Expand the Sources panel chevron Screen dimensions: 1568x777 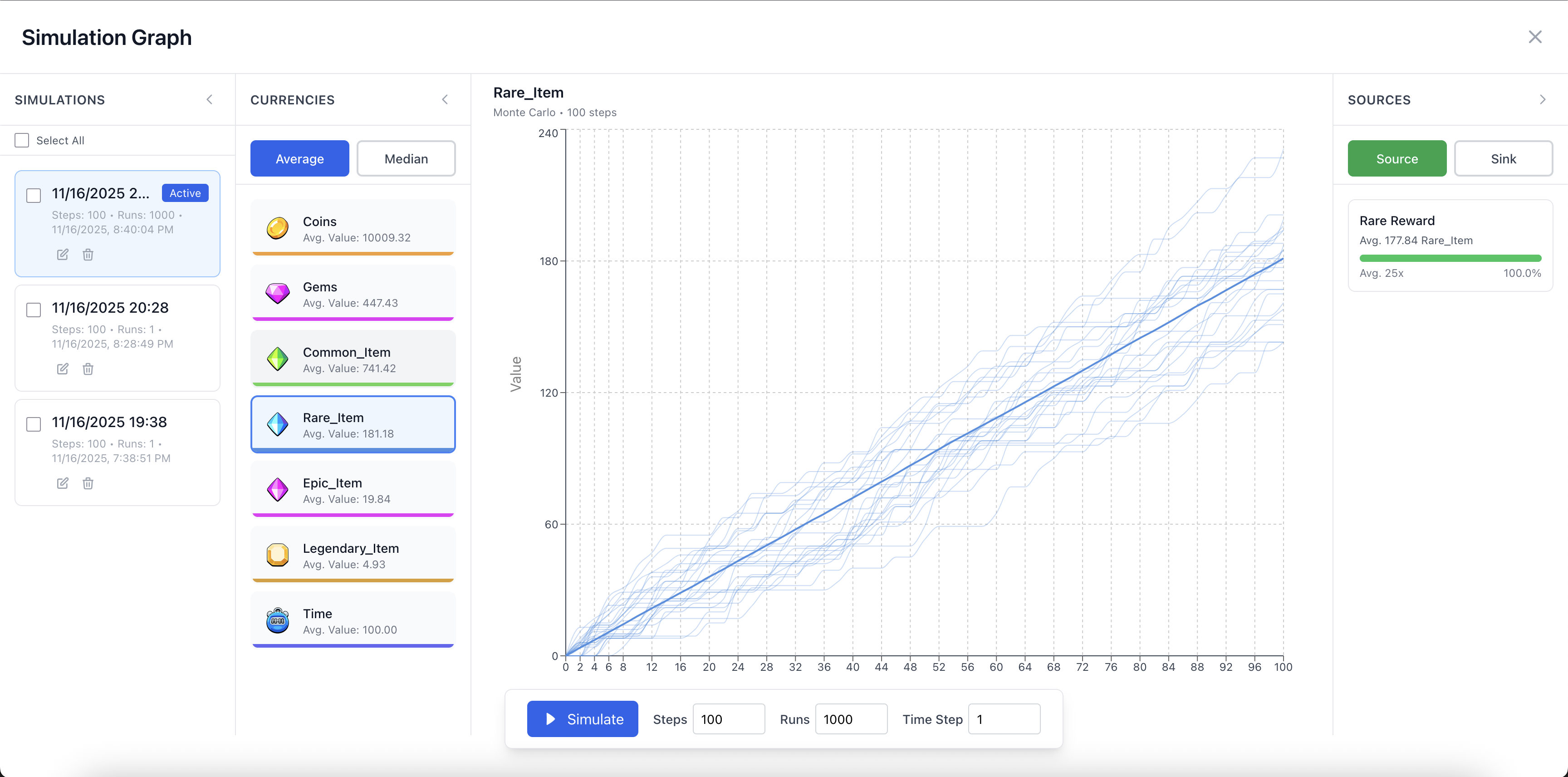[1543, 100]
